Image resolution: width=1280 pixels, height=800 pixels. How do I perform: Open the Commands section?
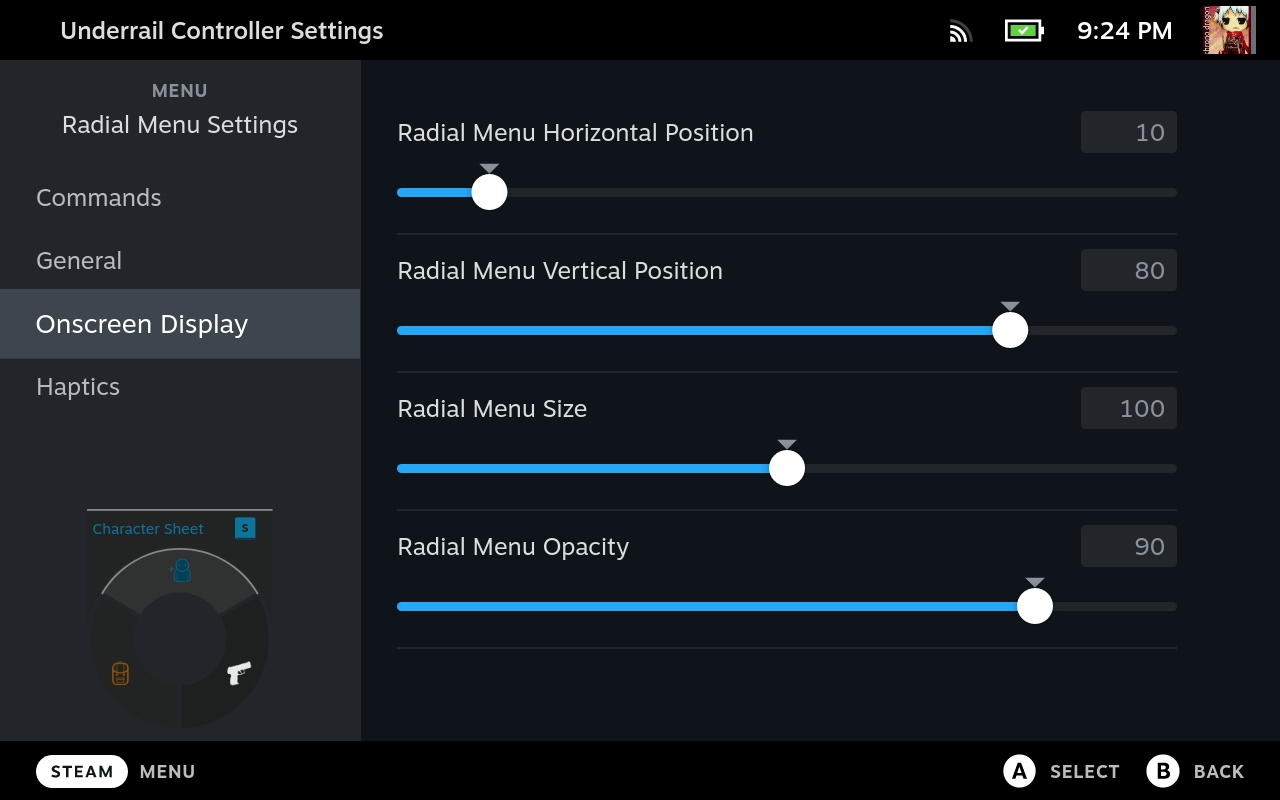pos(99,198)
